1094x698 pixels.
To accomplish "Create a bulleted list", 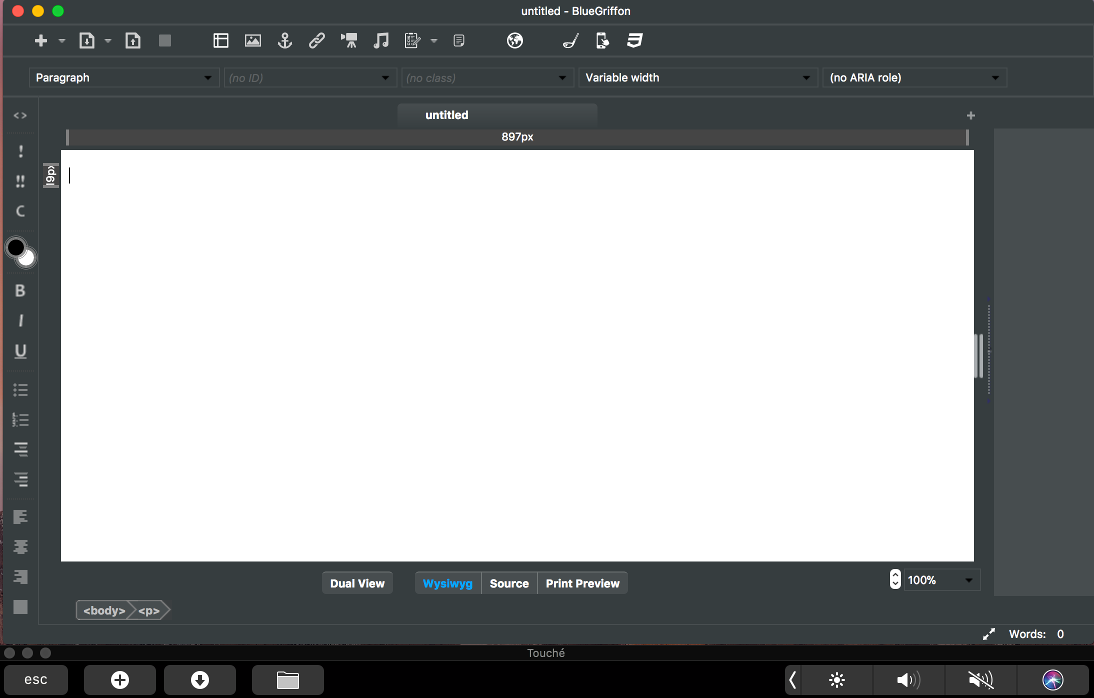I will (20, 390).
